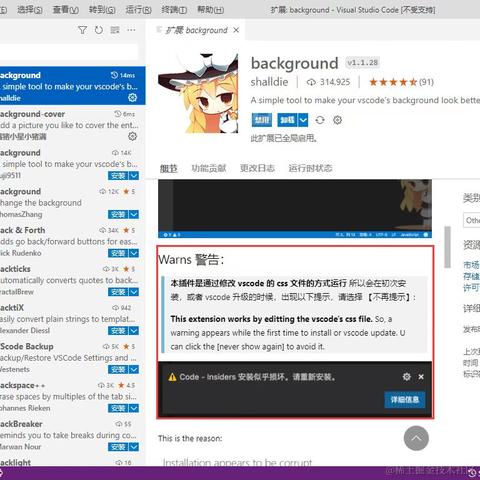Dismiss the Code Insiders corrupt warning notification

click(x=421, y=377)
